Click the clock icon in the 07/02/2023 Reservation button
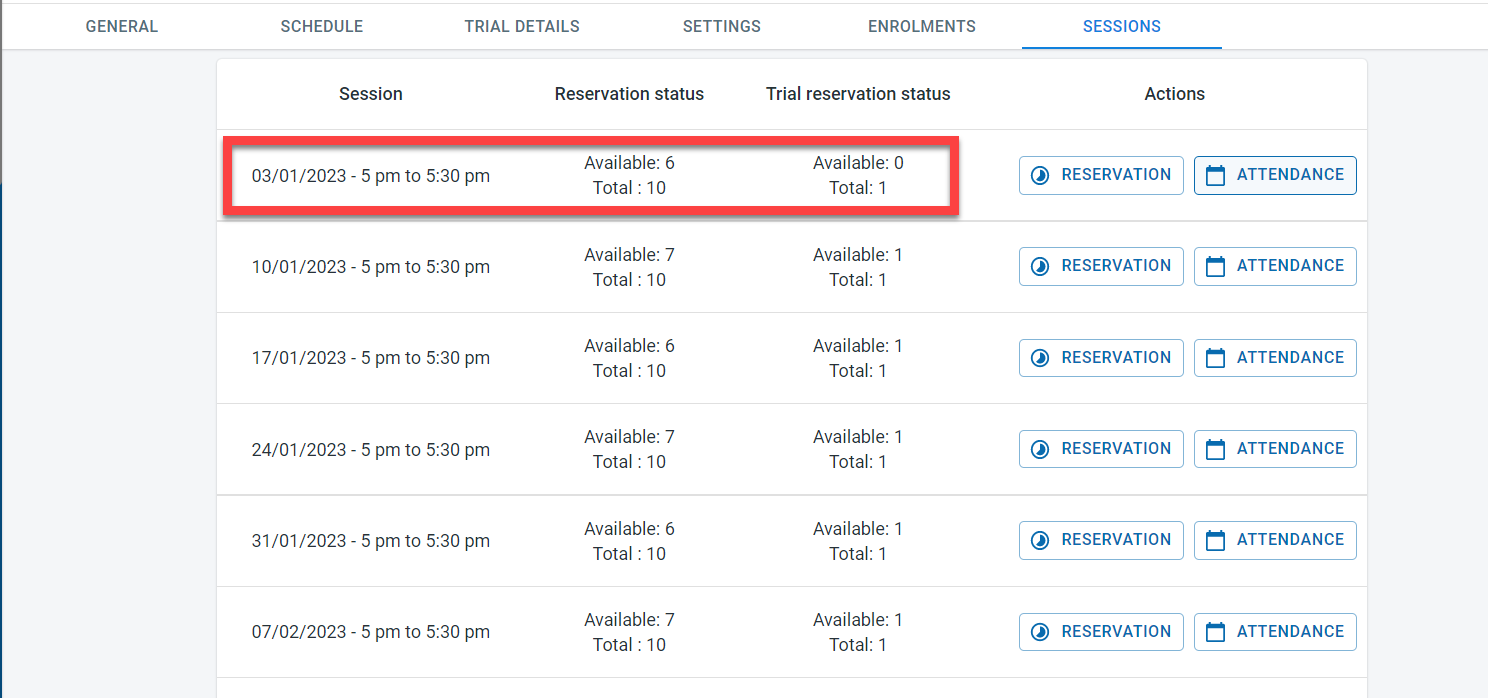The image size is (1488, 698). tap(1040, 632)
